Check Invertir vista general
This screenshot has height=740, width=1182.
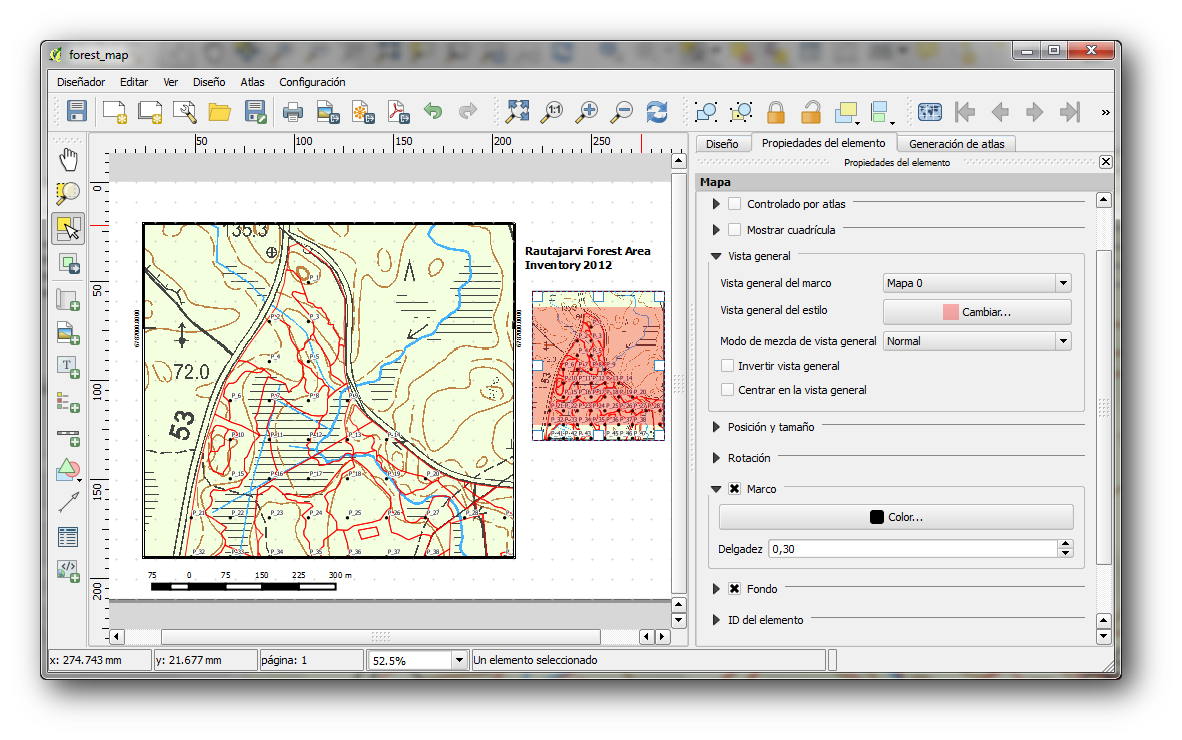coord(727,366)
